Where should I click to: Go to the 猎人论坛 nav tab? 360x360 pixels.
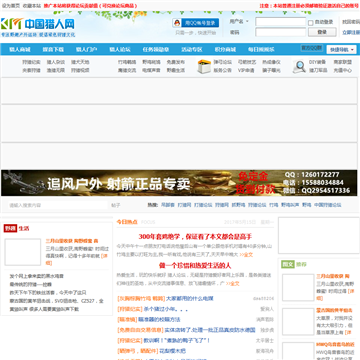click(120, 49)
